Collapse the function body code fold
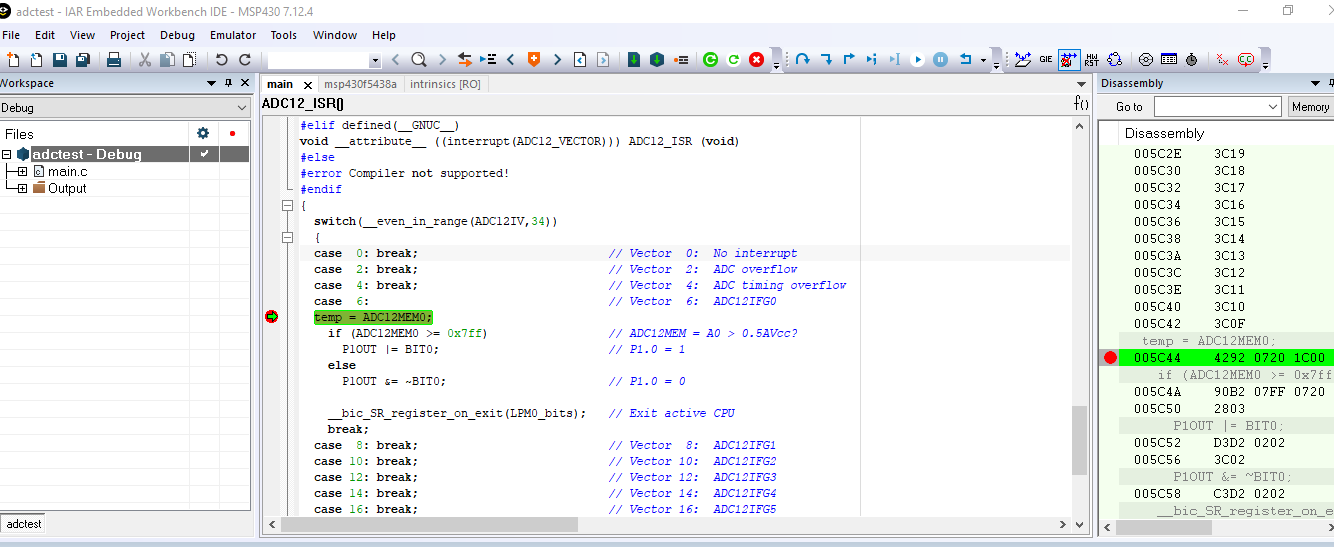1334x547 pixels. click(287, 205)
